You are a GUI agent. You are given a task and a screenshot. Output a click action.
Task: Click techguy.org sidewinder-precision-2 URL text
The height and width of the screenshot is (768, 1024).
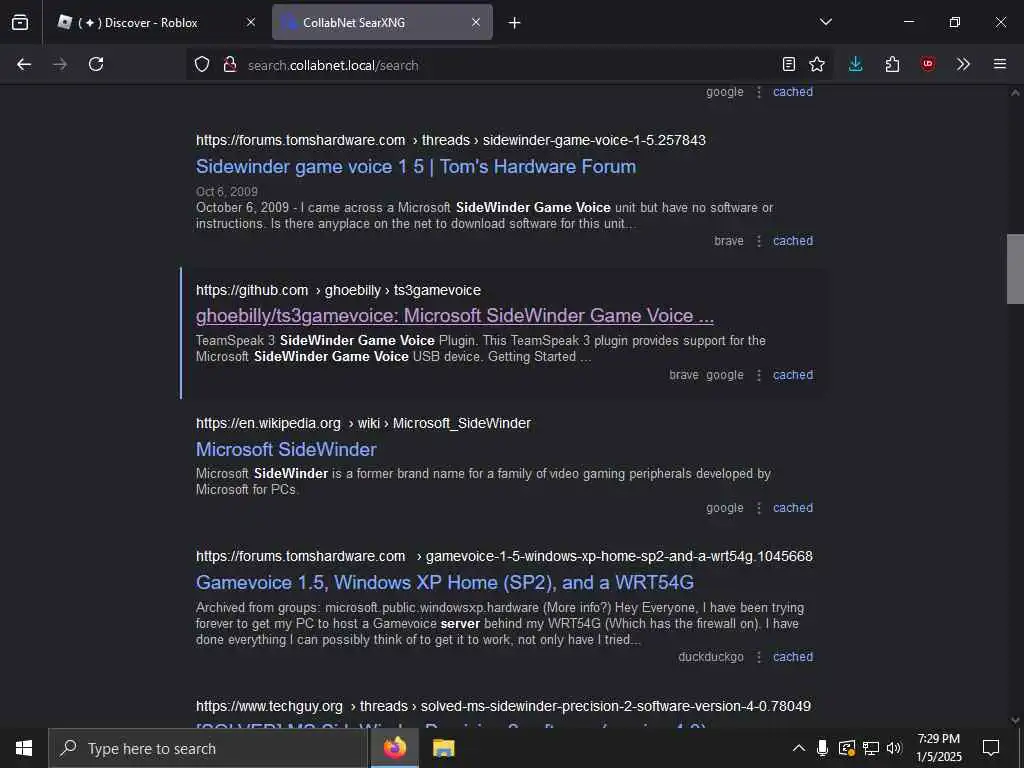tap(504, 706)
